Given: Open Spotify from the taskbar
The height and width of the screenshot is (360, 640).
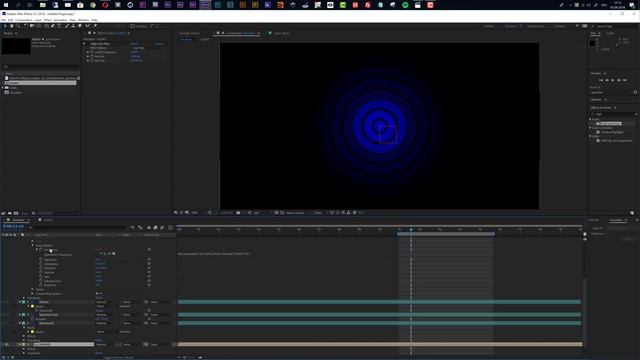Looking at the screenshot, I should (405, 5).
